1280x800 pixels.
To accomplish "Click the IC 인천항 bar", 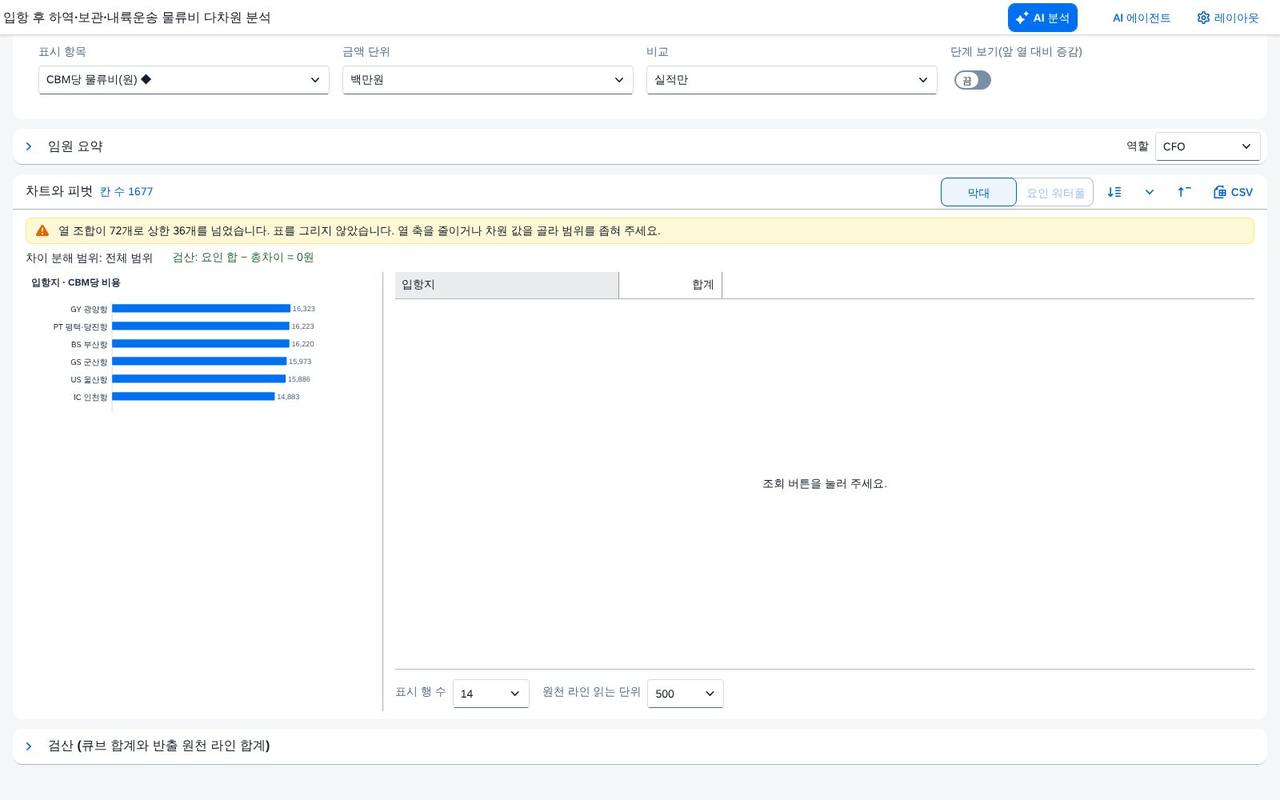I will coord(193,397).
